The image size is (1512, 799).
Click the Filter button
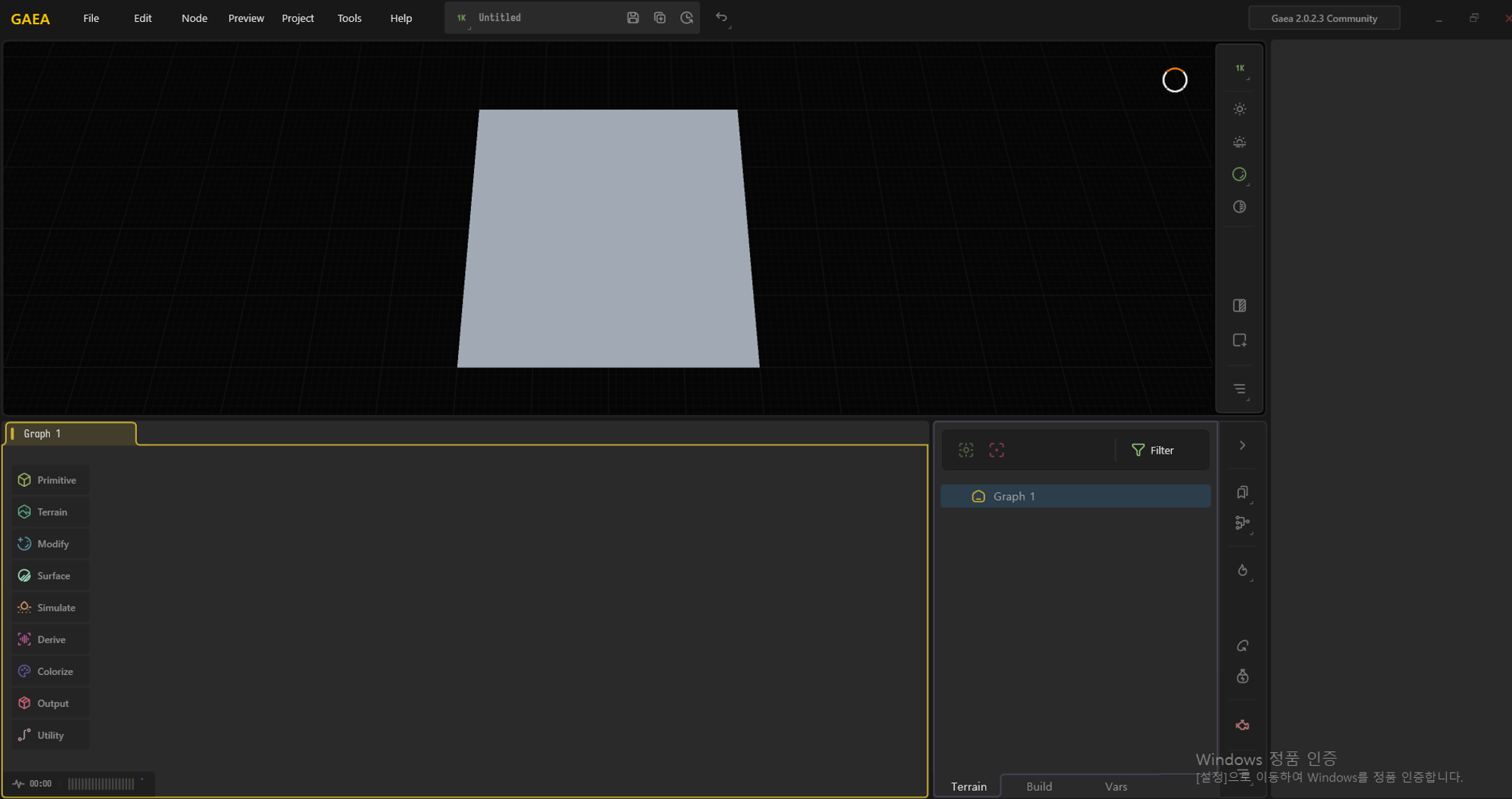[1154, 451]
